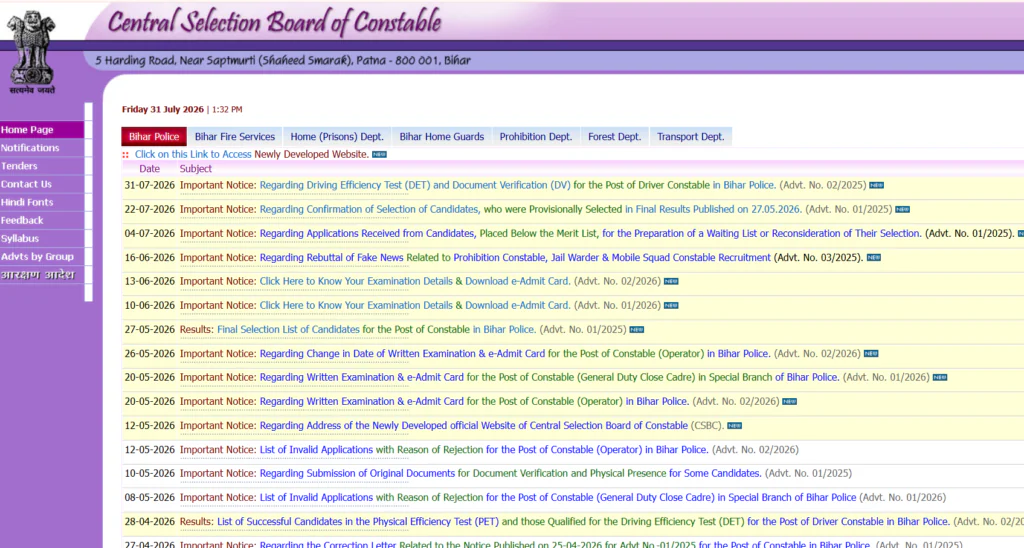Click NEW badge on 26-05-2026 notice

pyautogui.click(x=871, y=354)
